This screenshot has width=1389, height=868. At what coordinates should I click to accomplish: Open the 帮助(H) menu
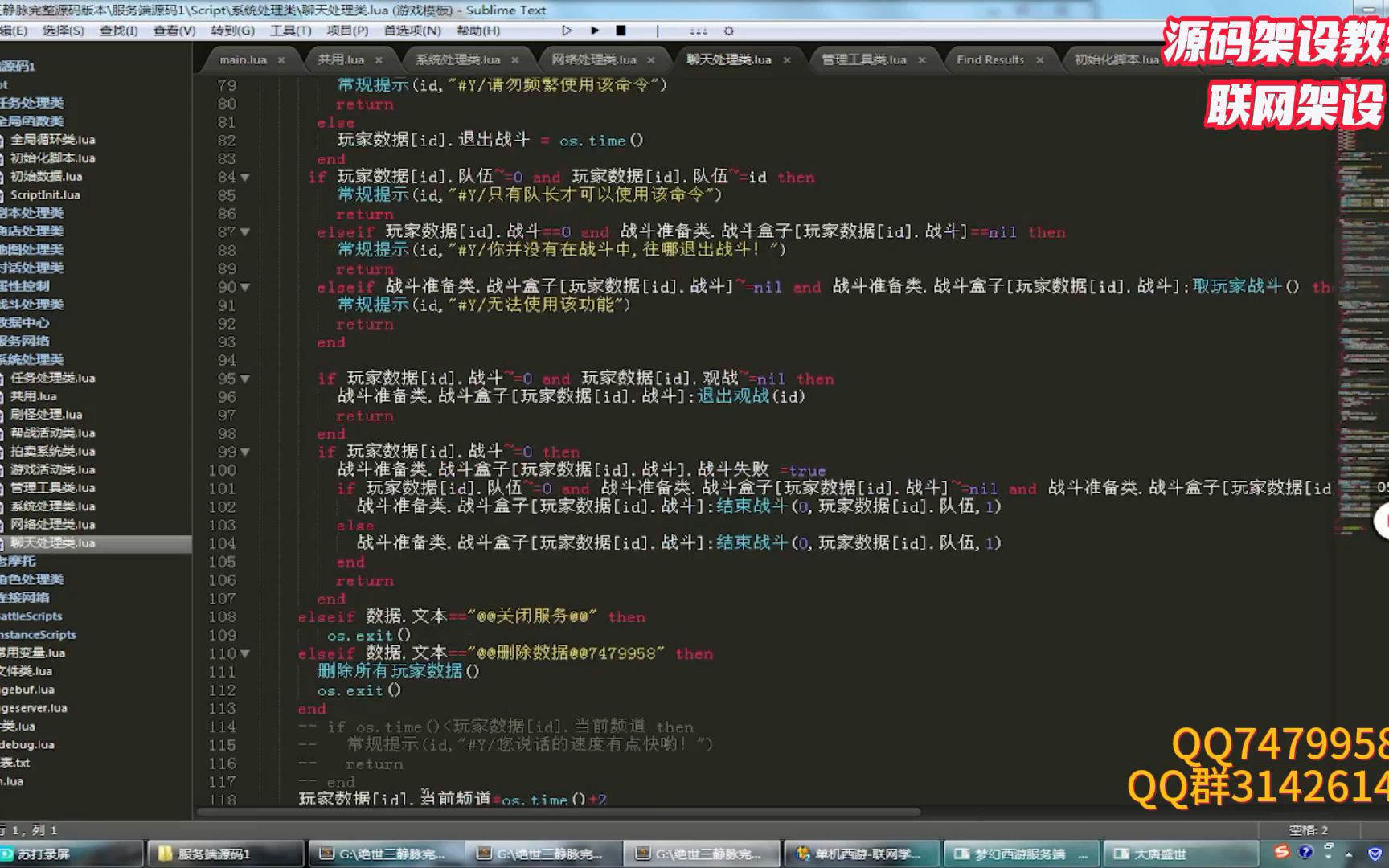(477, 31)
